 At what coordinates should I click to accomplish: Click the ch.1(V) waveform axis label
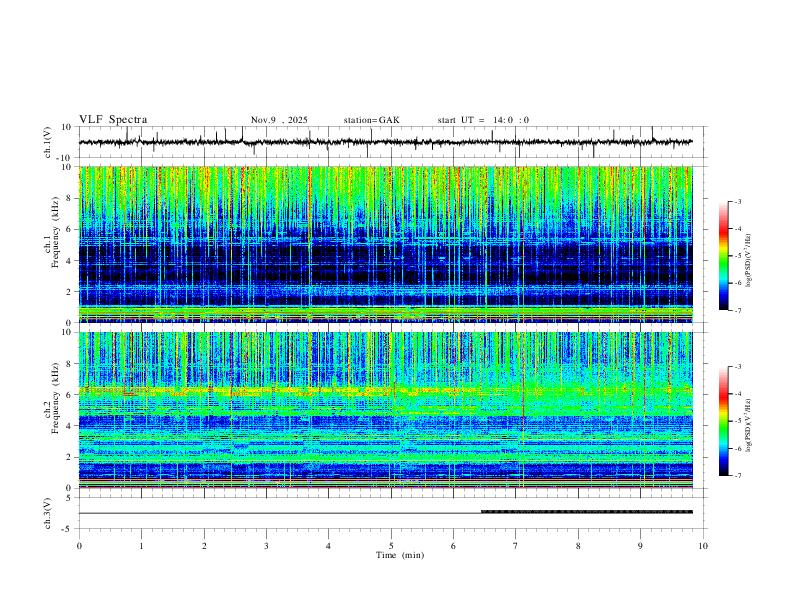coord(48,142)
